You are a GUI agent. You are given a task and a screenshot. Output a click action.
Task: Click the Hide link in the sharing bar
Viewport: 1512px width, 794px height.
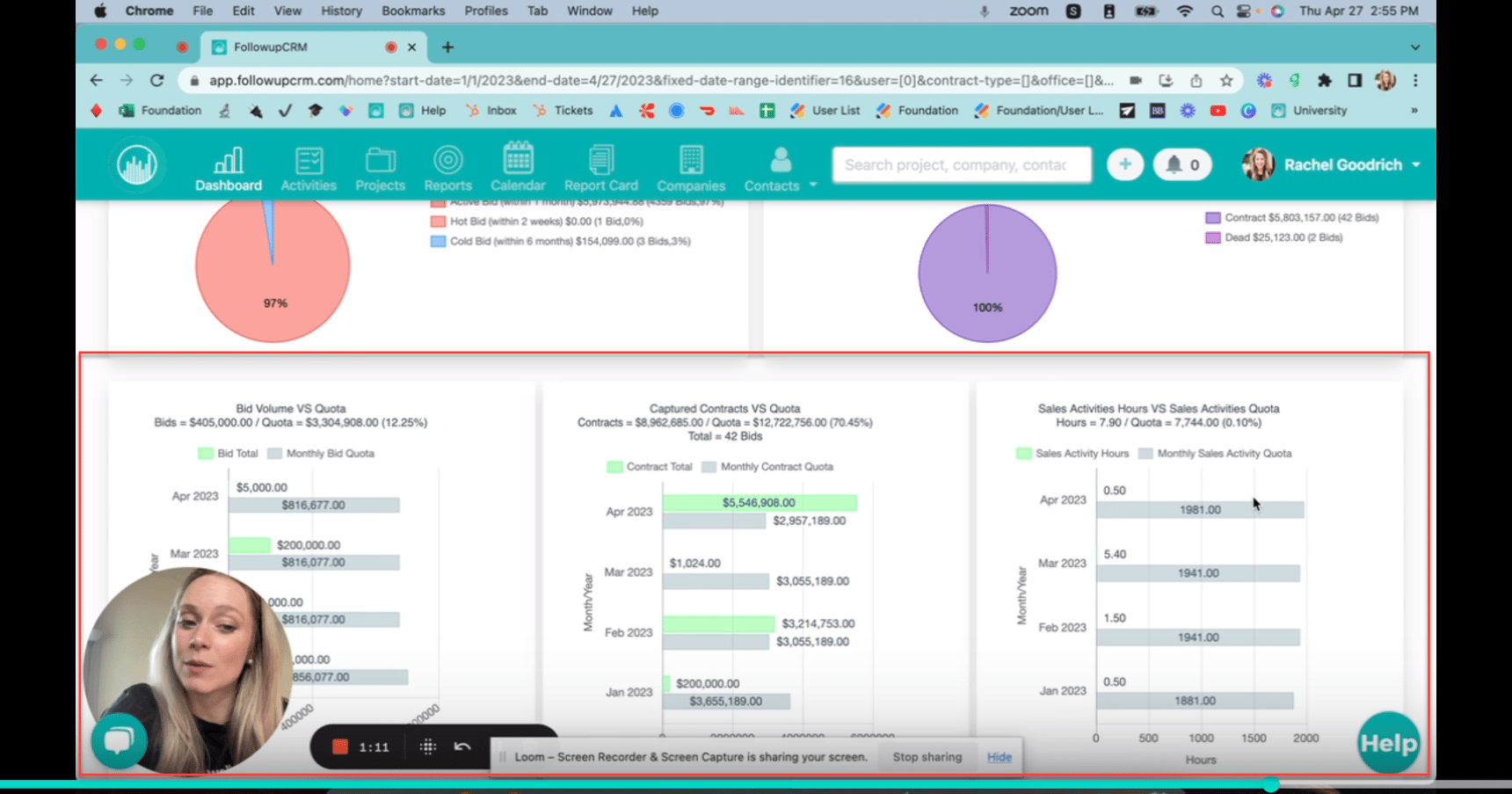coord(1000,756)
